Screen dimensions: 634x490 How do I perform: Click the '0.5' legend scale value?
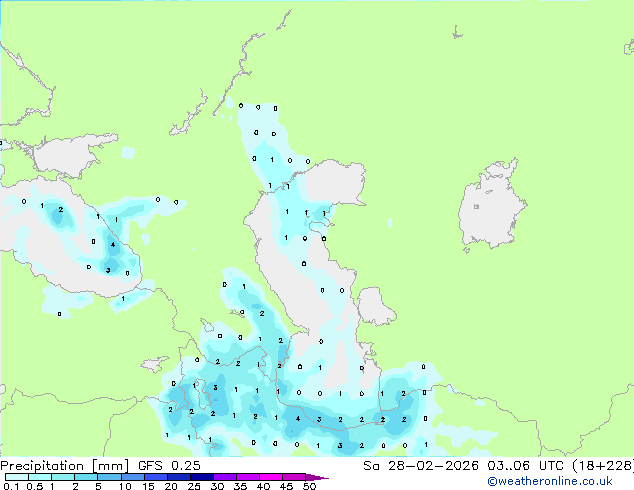tap(35, 486)
